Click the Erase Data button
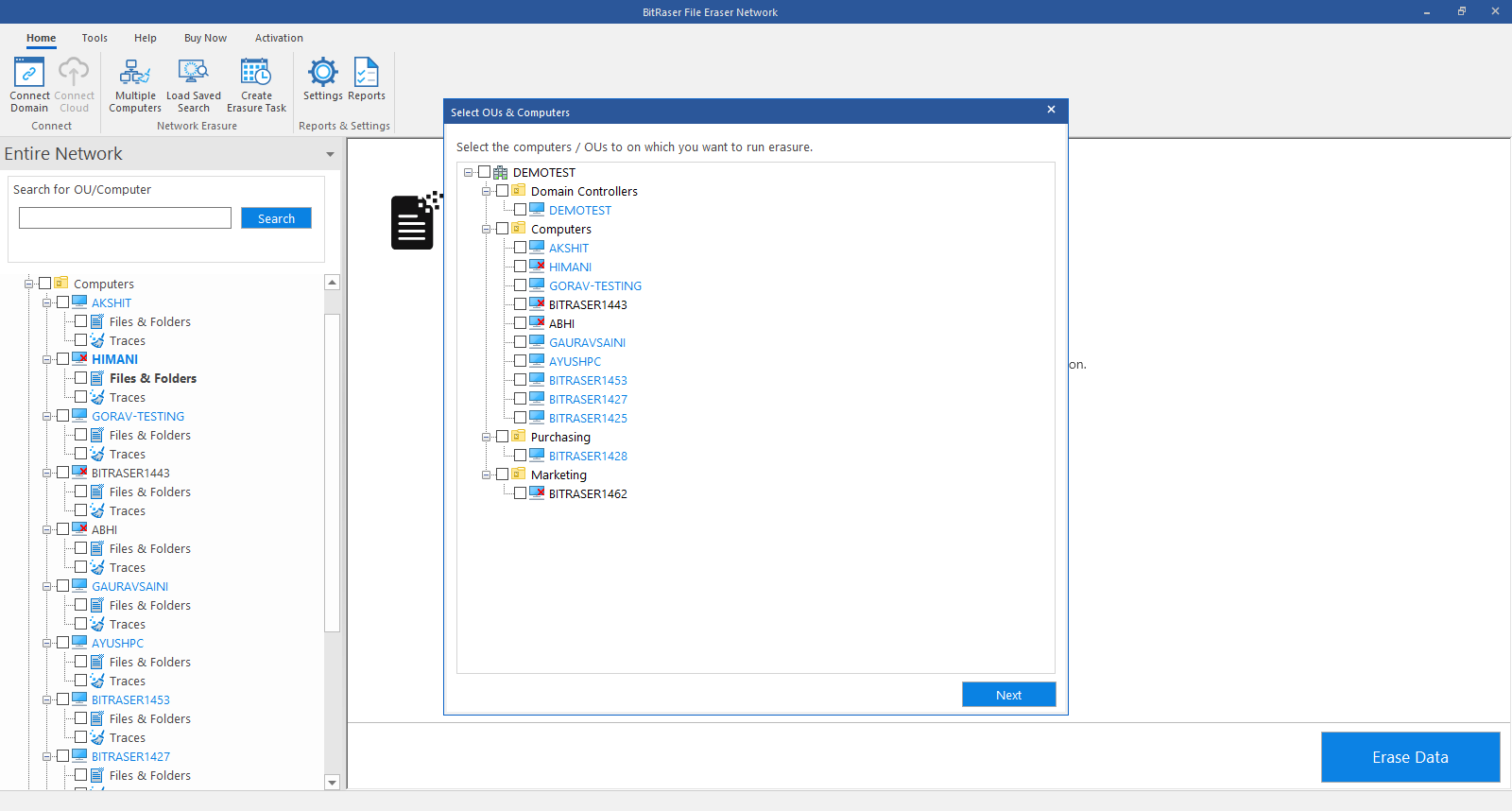 tap(1410, 757)
